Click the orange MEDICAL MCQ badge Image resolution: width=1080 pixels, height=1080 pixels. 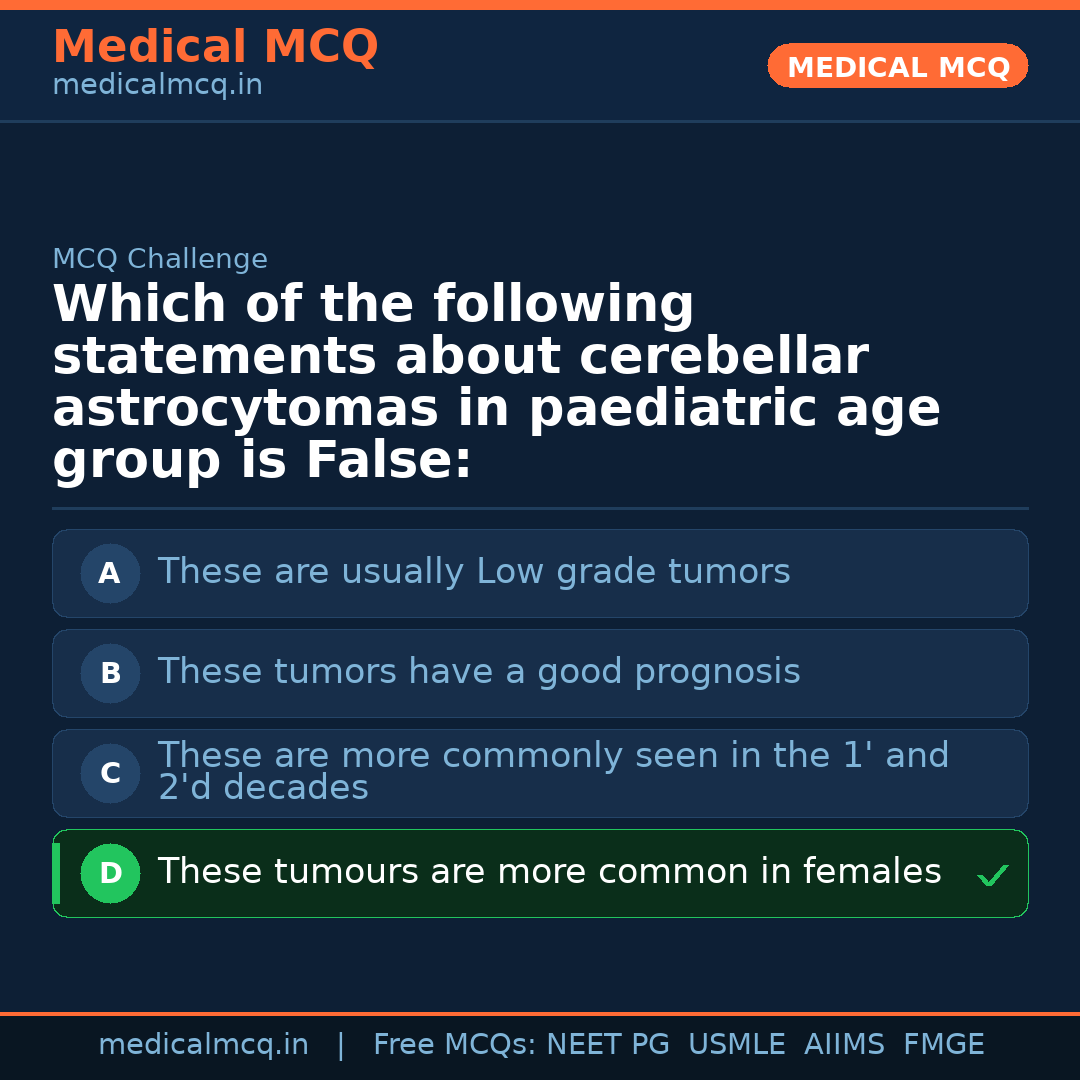tap(898, 66)
